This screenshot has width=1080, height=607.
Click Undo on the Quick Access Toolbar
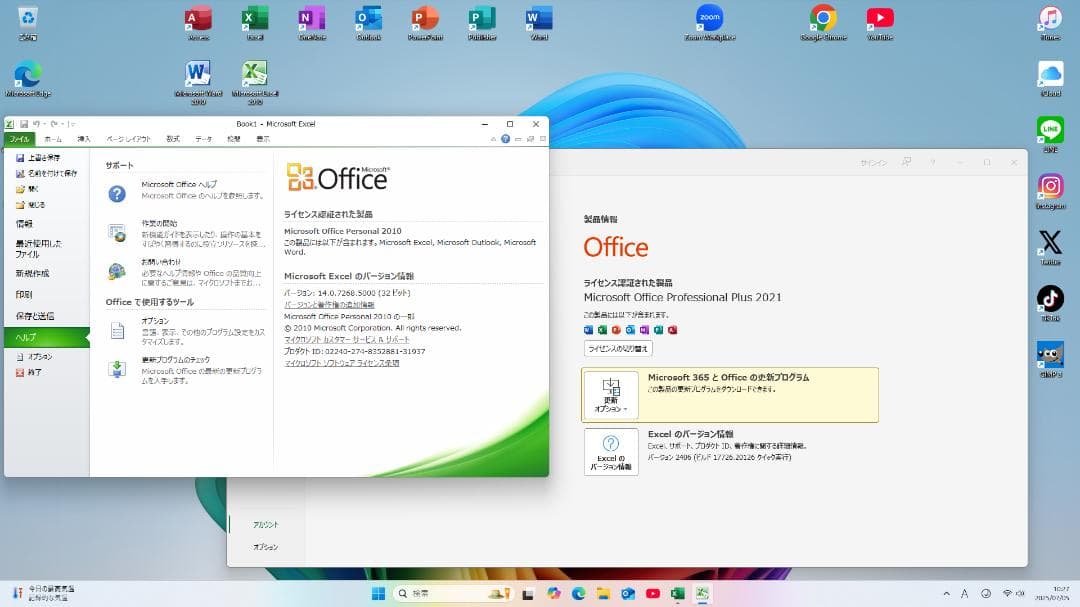pos(35,123)
